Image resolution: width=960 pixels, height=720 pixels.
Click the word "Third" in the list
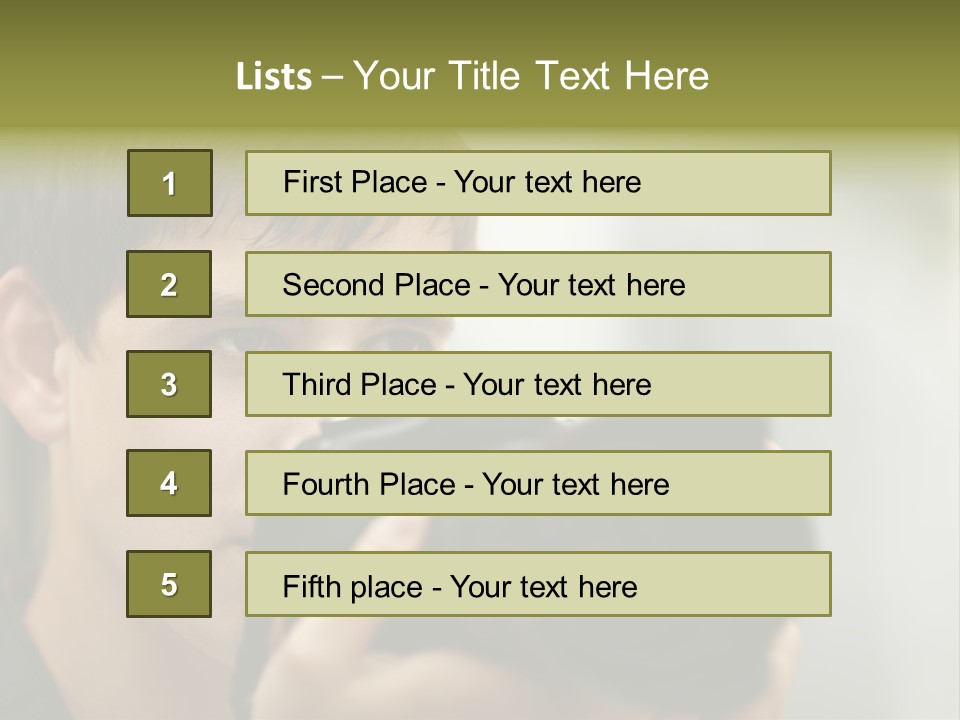pyautogui.click(x=318, y=385)
